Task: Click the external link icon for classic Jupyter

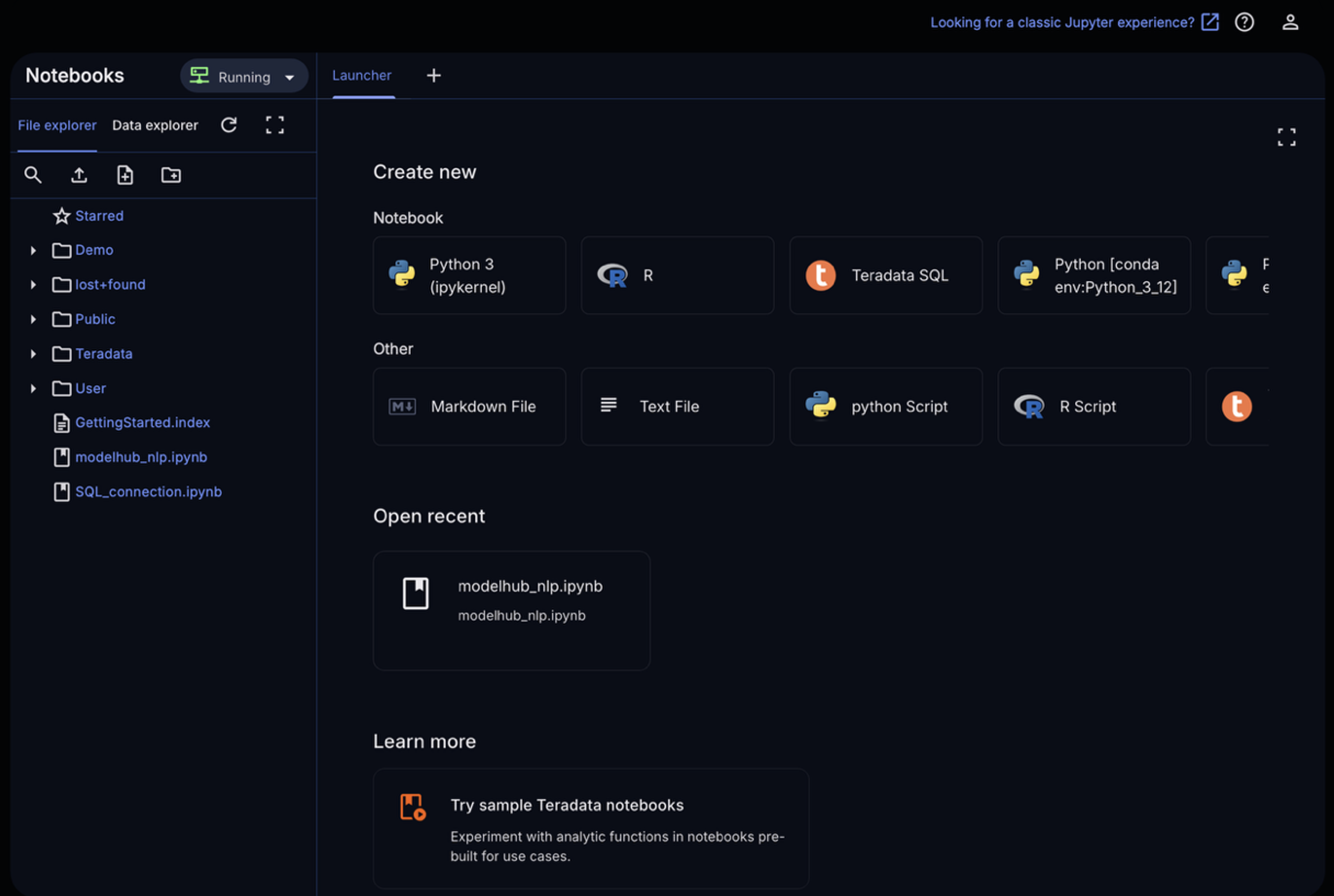Action: 1210,22
